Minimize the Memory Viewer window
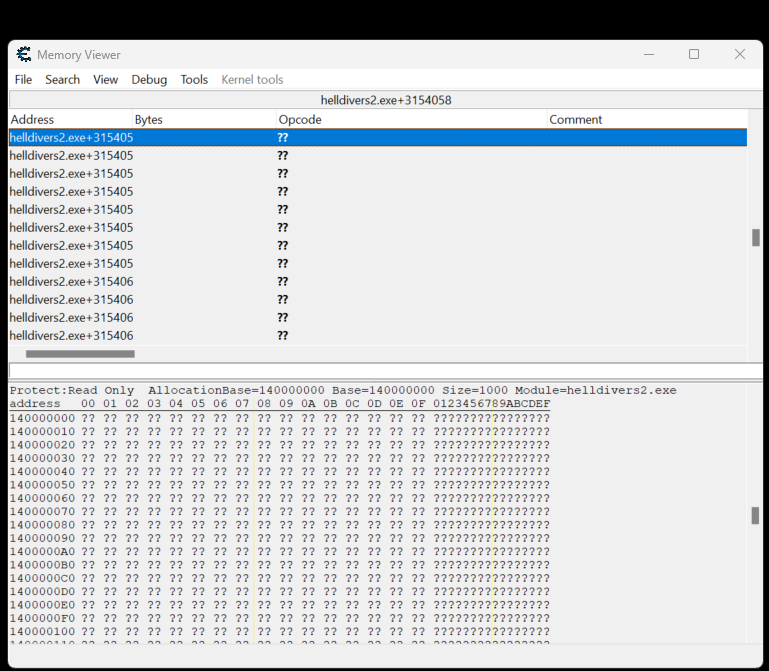 point(649,54)
